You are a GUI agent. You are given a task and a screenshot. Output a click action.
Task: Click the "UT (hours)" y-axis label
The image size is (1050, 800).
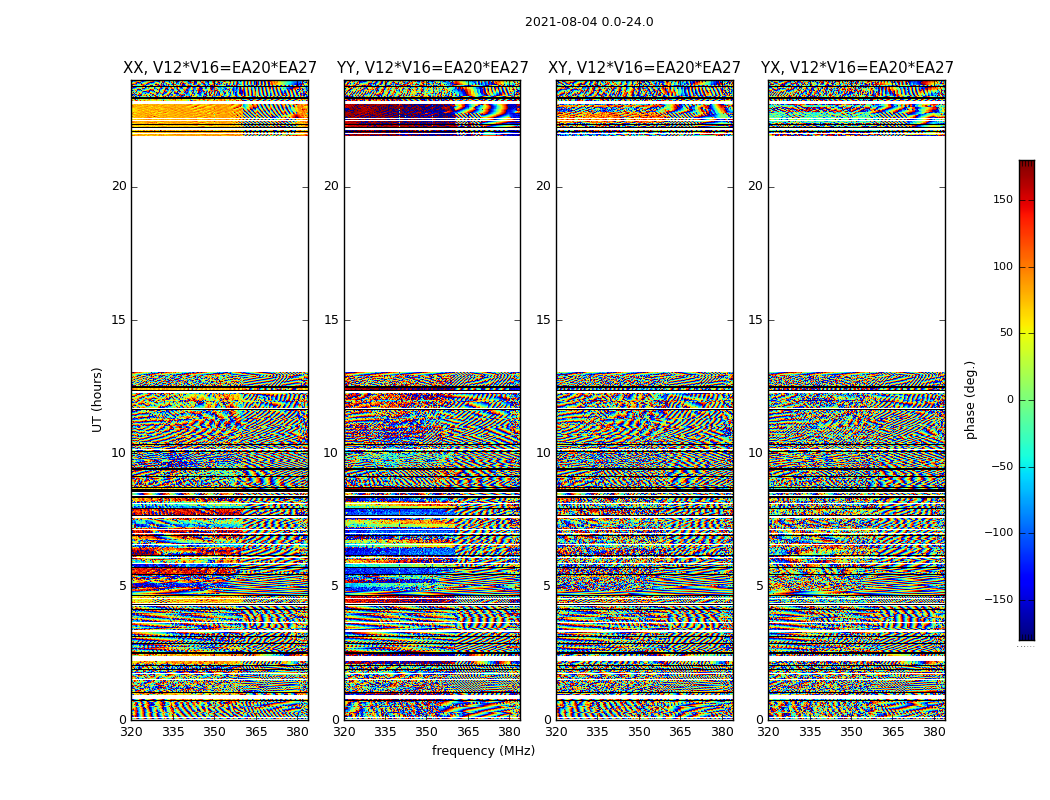pos(97,400)
